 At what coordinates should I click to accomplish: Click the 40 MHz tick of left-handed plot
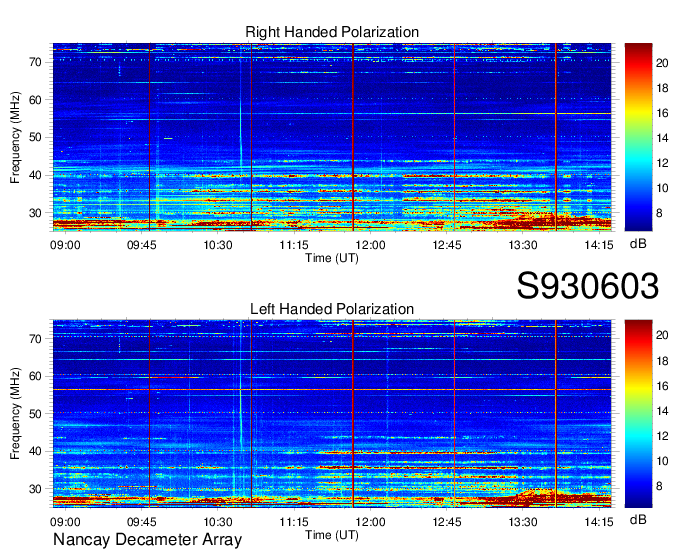tap(36, 452)
